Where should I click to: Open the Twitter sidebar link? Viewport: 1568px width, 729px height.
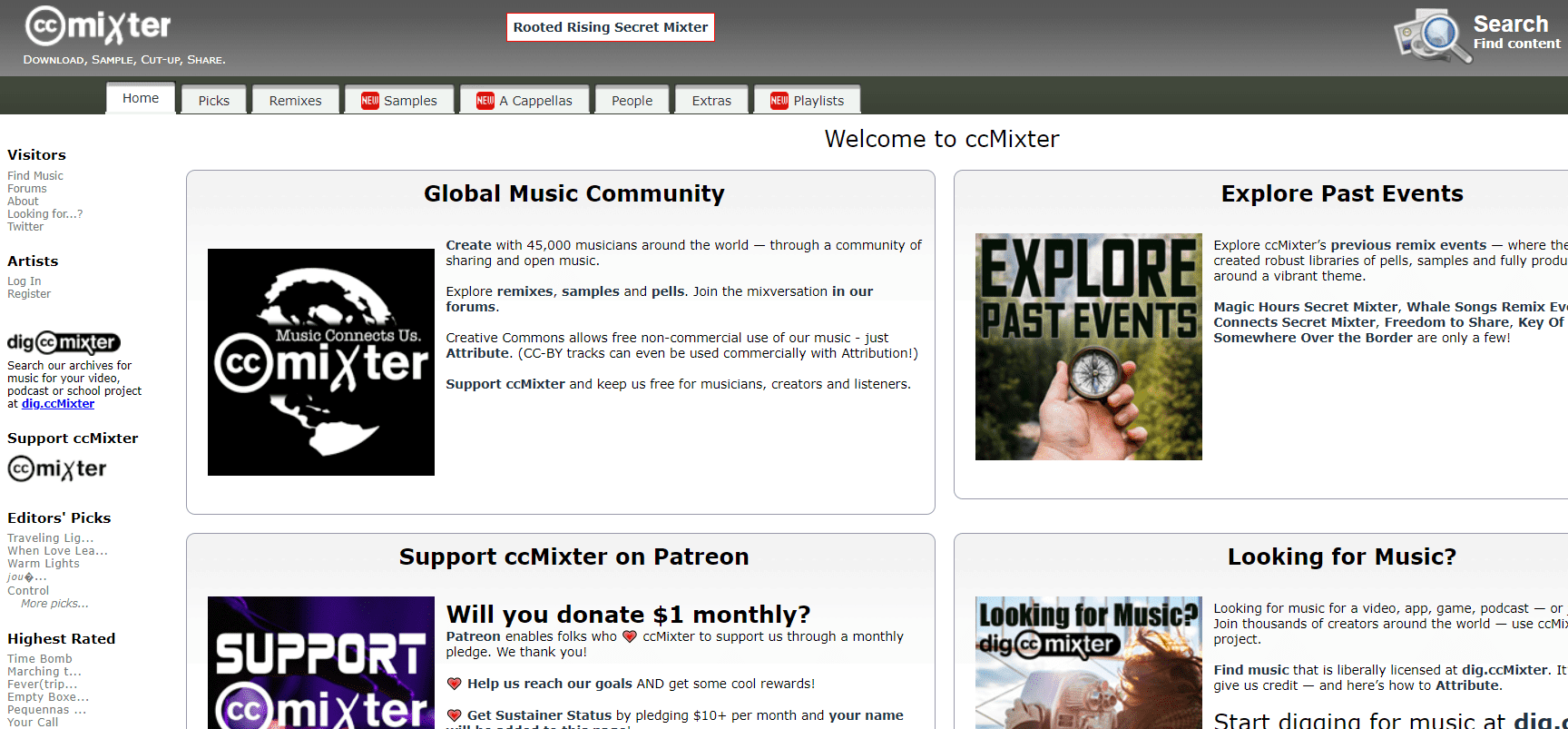click(25, 227)
